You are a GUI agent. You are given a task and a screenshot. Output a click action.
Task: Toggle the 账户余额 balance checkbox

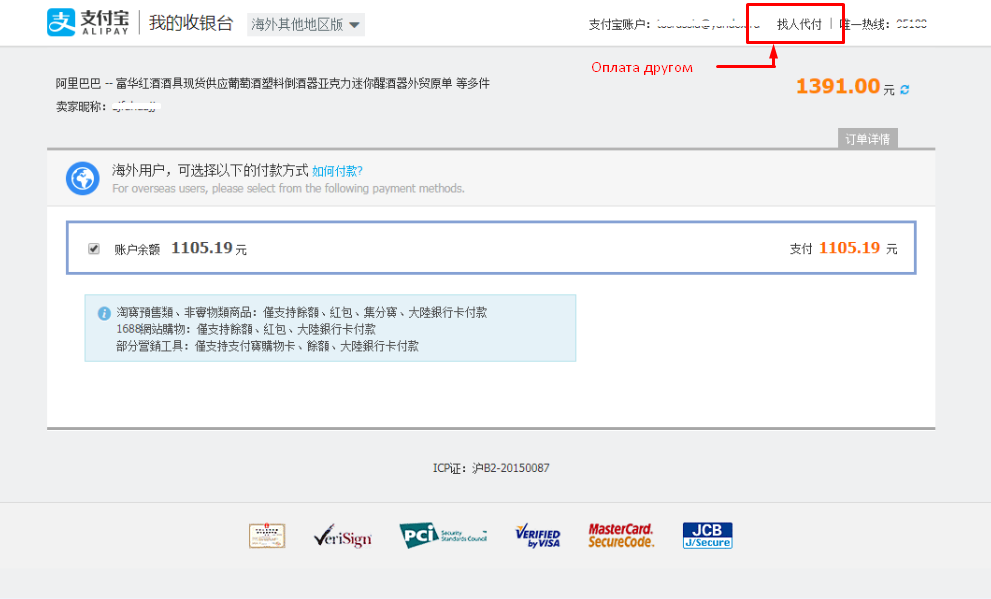(94, 248)
